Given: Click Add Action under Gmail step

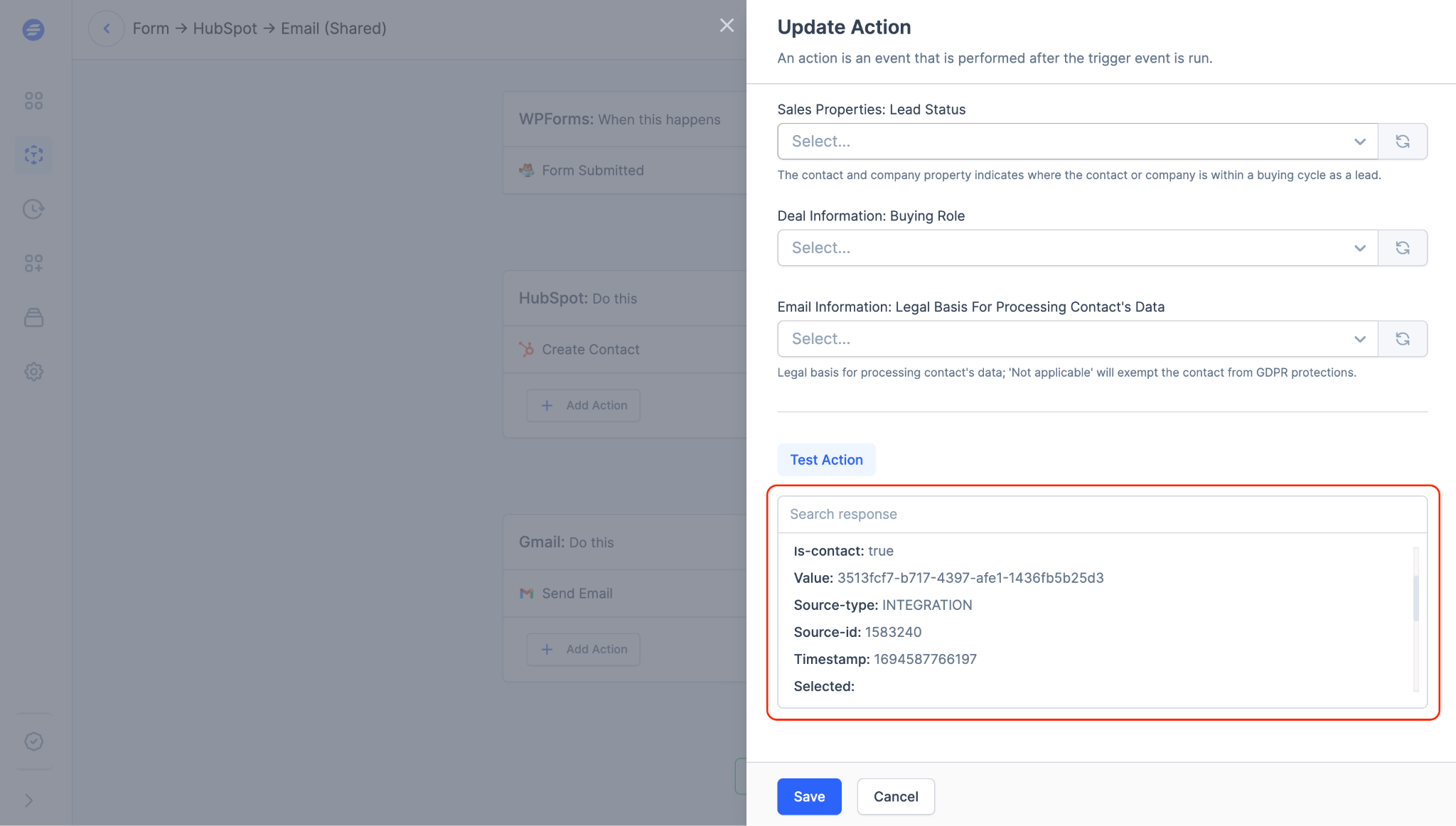Looking at the screenshot, I should [x=583, y=649].
